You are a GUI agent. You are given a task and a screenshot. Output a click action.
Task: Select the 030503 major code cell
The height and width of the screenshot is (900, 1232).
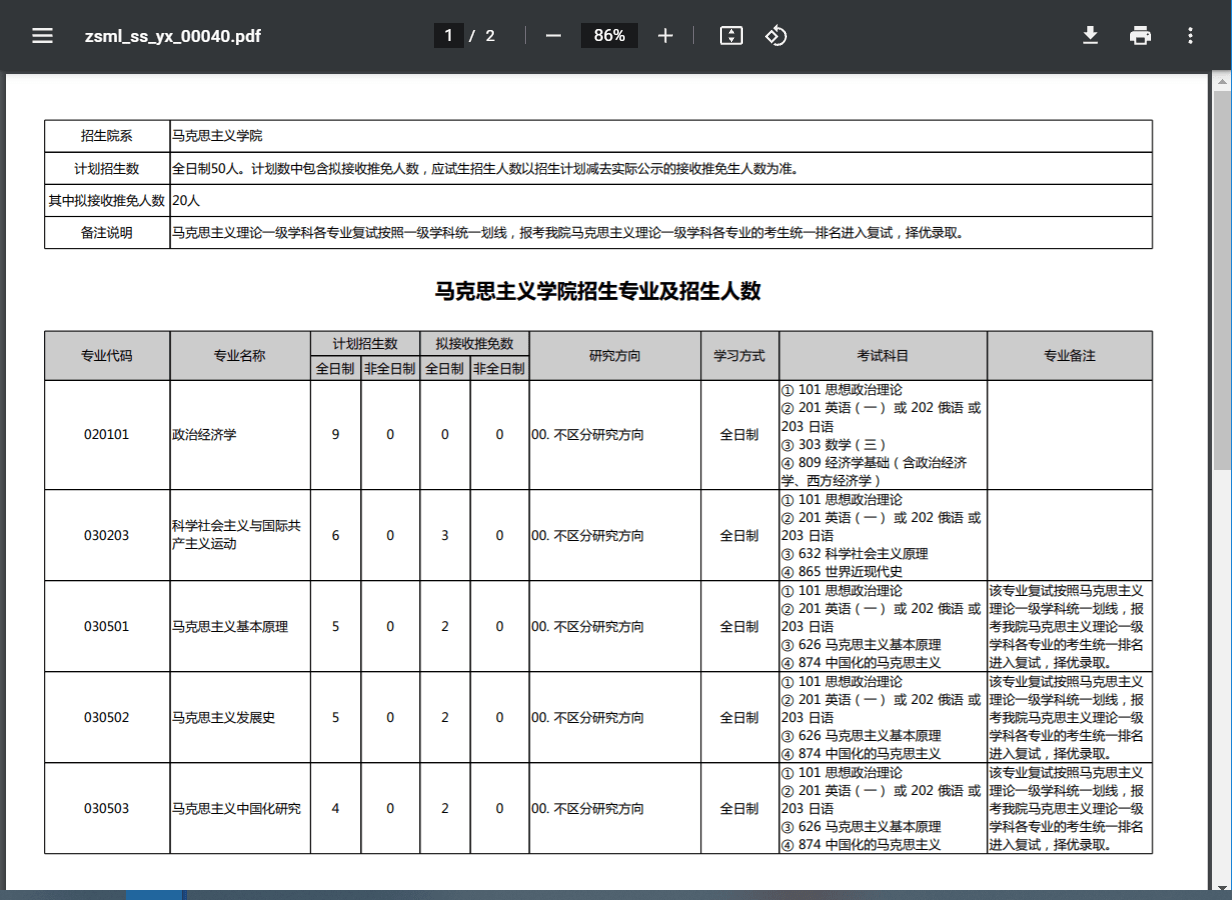[x=107, y=808]
